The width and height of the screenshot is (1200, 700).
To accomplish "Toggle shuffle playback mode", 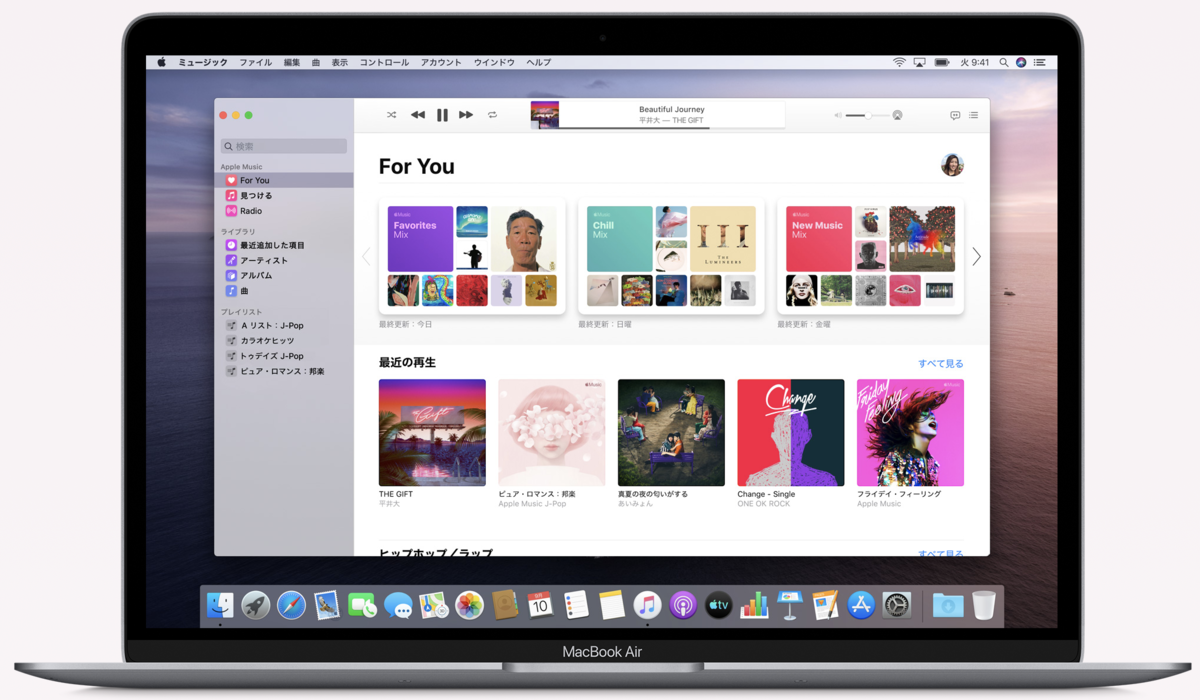I will pyautogui.click(x=391, y=115).
